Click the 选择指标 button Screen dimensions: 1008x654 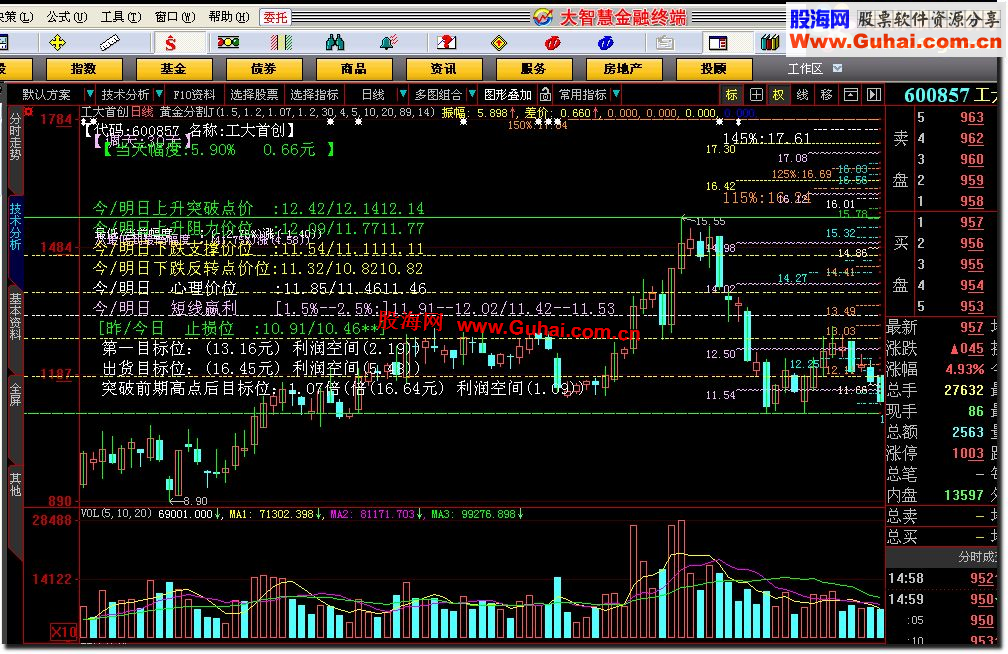coord(314,95)
